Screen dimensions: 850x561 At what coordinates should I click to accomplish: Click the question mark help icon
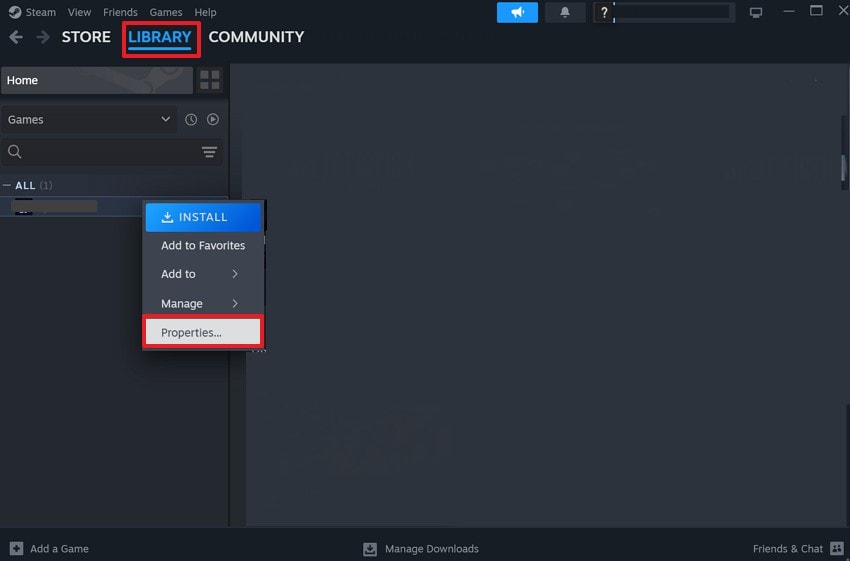click(604, 12)
